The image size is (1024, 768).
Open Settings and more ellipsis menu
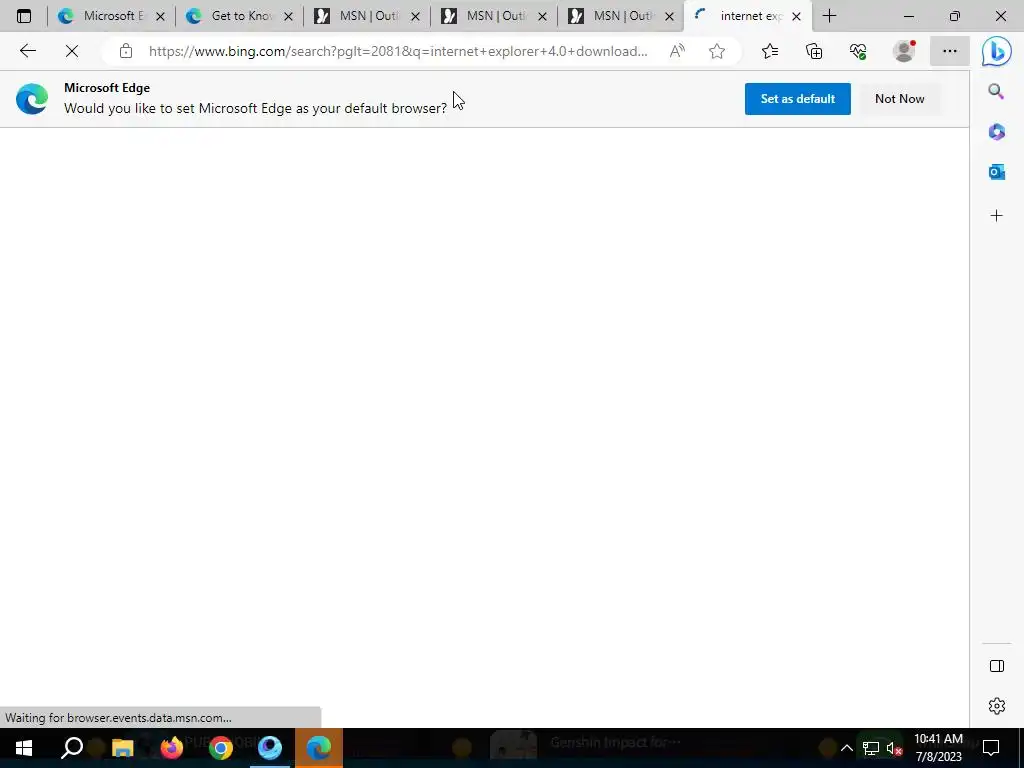(x=950, y=51)
